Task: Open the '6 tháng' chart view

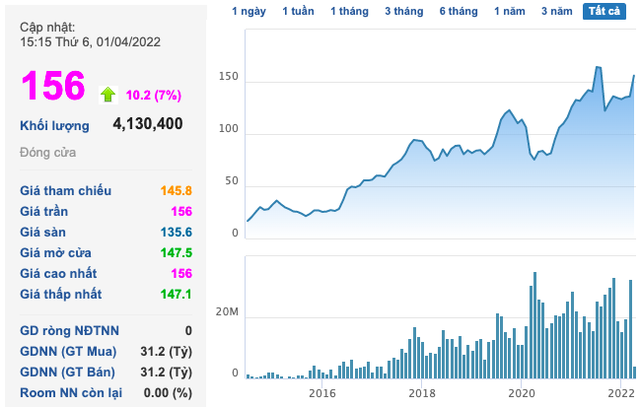Action: 459,11
